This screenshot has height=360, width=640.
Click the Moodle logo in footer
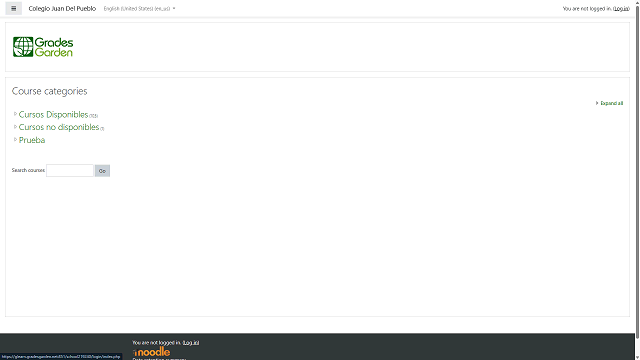[151, 352]
